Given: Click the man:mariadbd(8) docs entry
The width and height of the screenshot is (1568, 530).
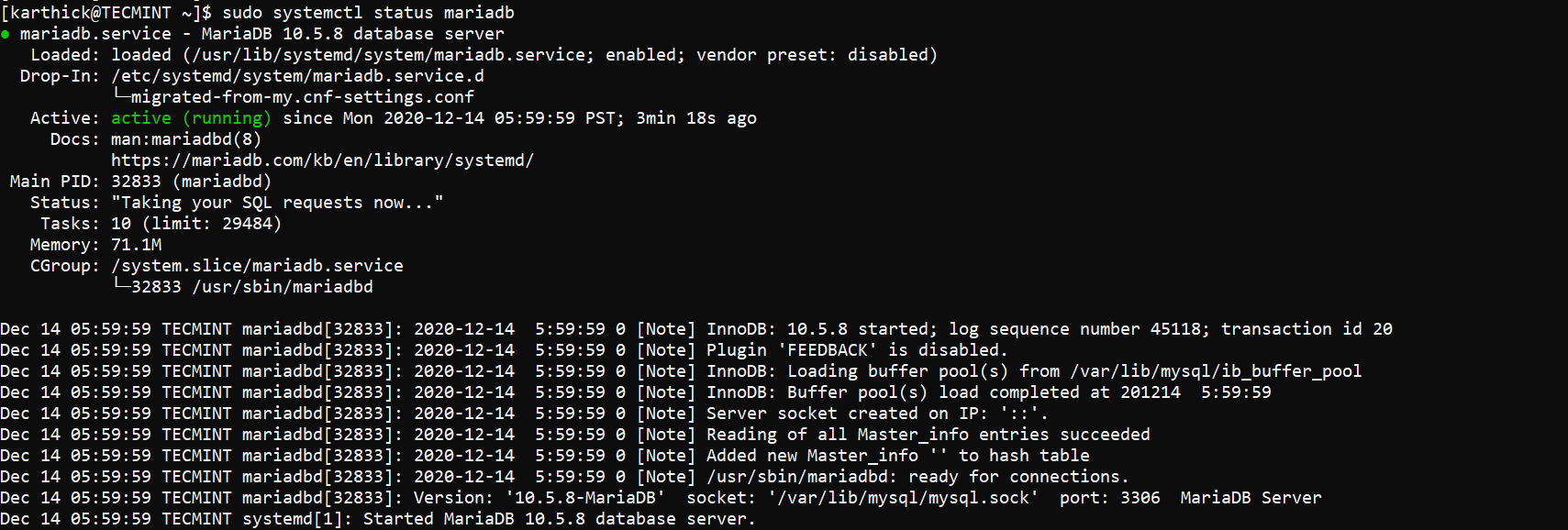Looking at the screenshot, I should click(x=186, y=139).
